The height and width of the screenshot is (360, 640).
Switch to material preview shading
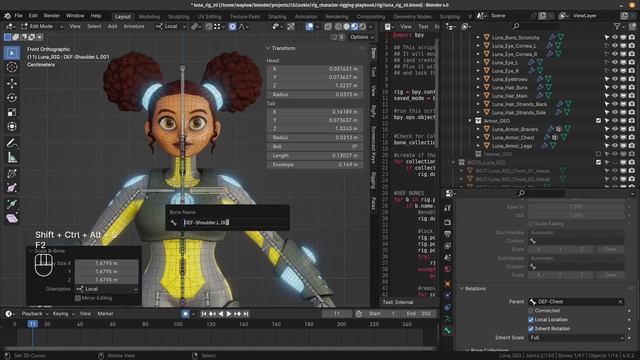click(354, 27)
